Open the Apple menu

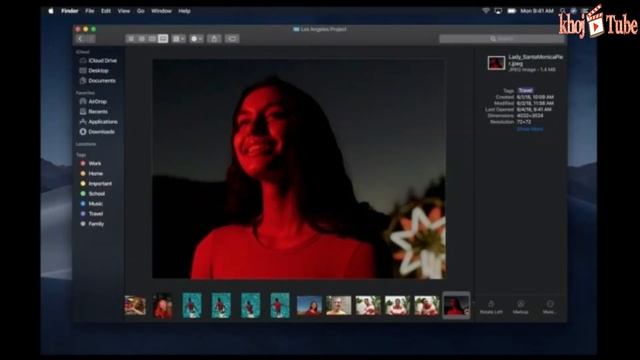(51, 11)
